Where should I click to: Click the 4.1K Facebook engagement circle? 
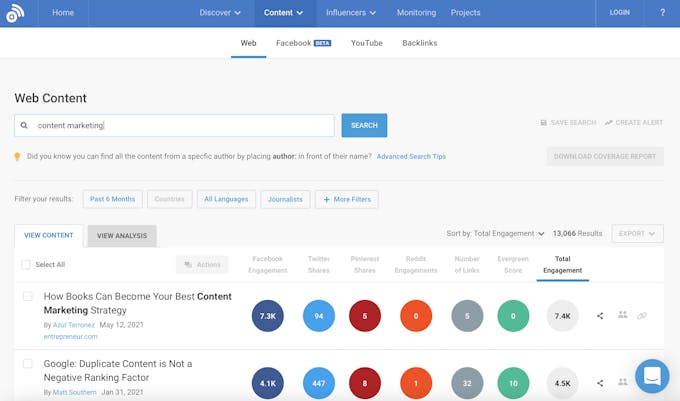coord(268,383)
